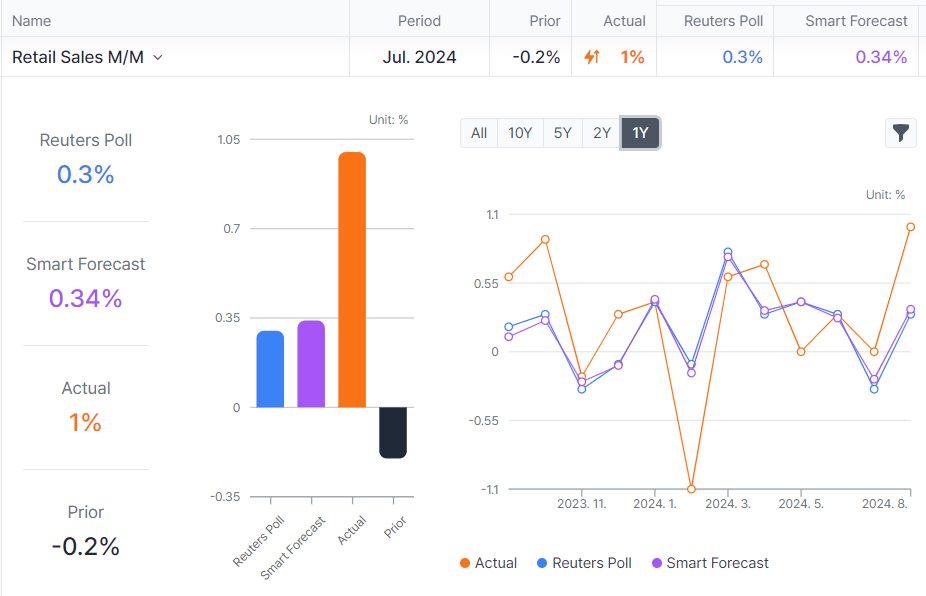Open the chart filter funnel icon
The height and width of the screenshot is (596, 926).
(900, 133)
